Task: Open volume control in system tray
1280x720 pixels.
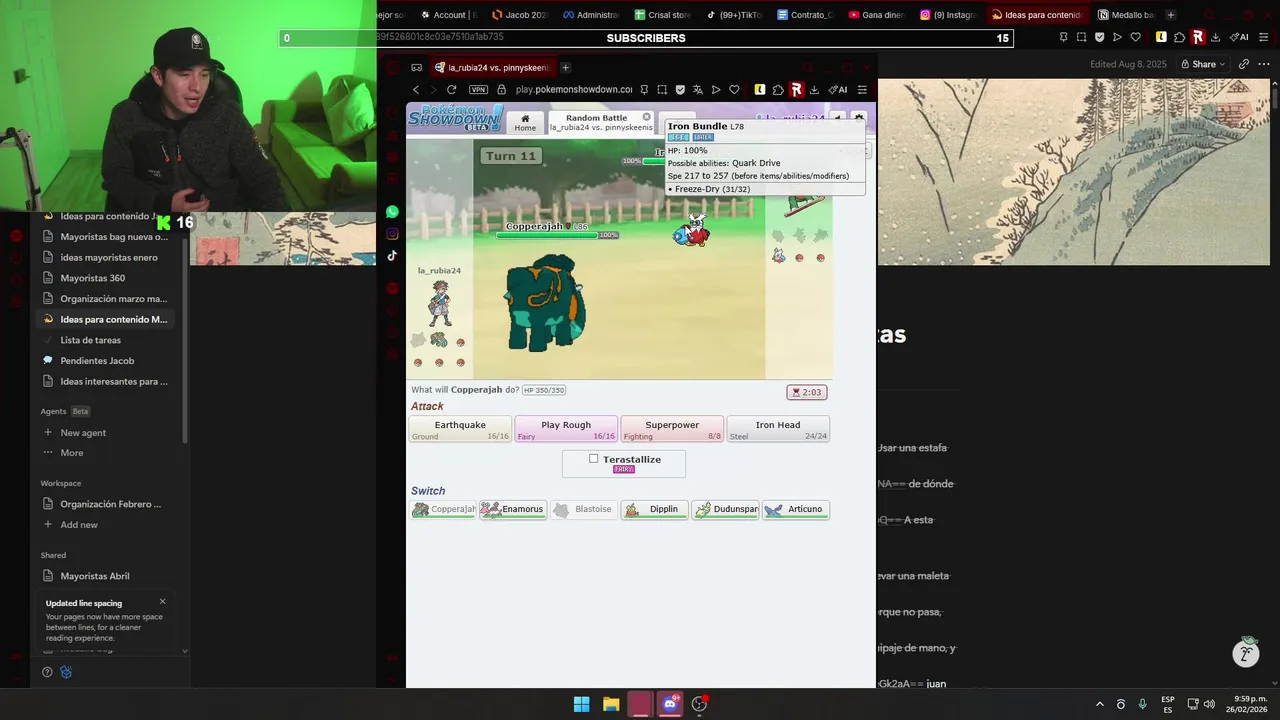Action: [x=1209, y=704]
